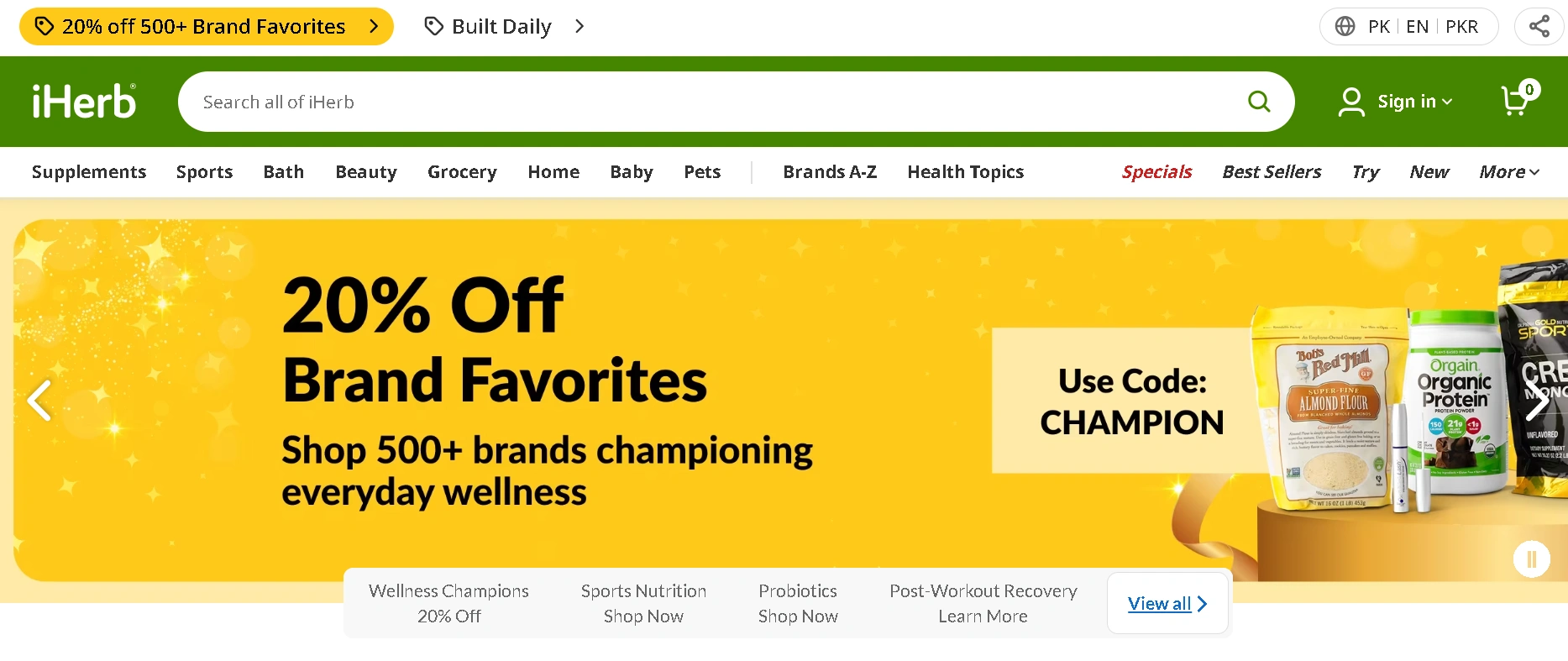Click the iHerb logo
1568x661 pixels.
coord(84,102)
